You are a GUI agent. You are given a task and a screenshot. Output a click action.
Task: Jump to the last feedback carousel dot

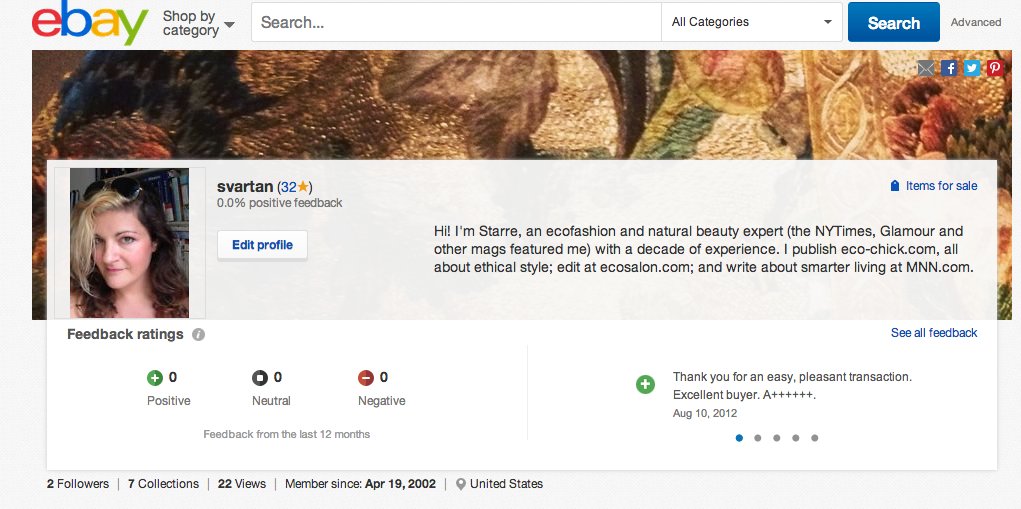point(815,438)
